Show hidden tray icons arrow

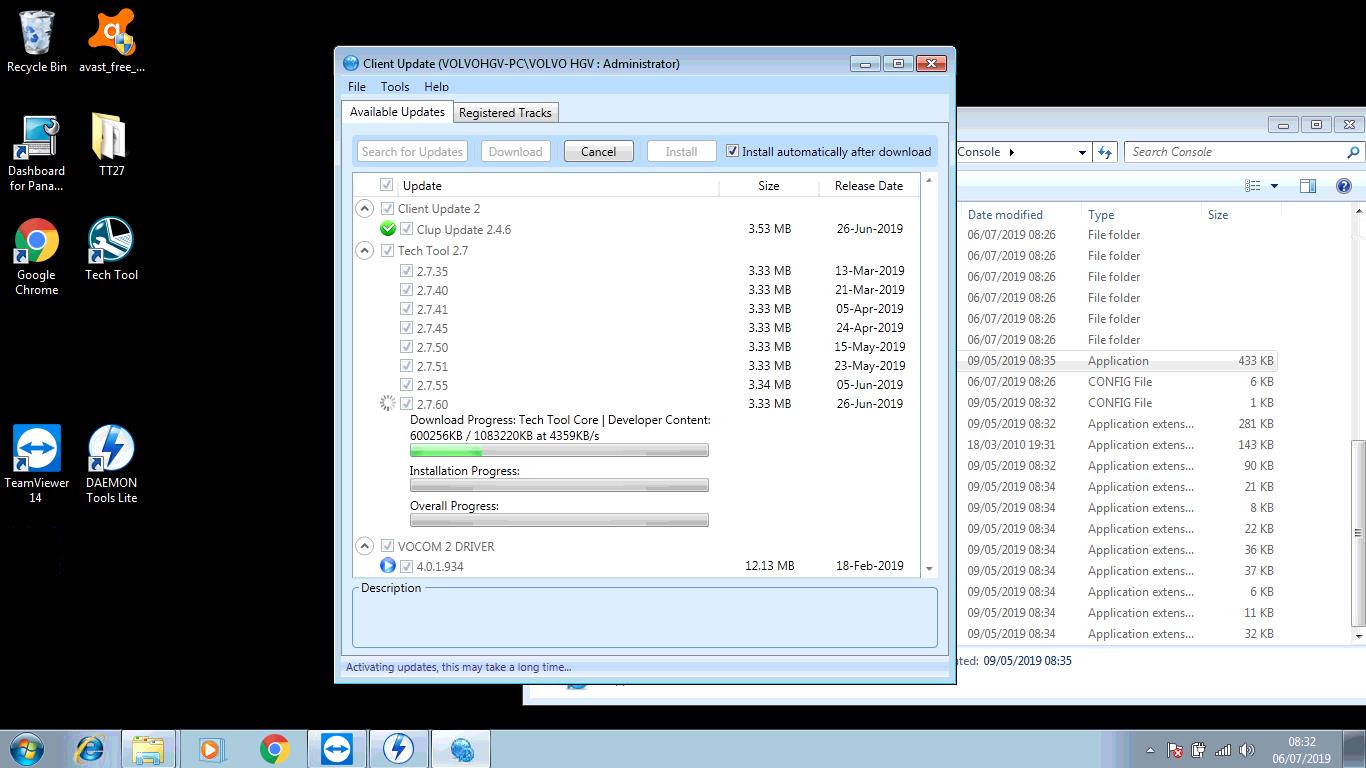1150,750
